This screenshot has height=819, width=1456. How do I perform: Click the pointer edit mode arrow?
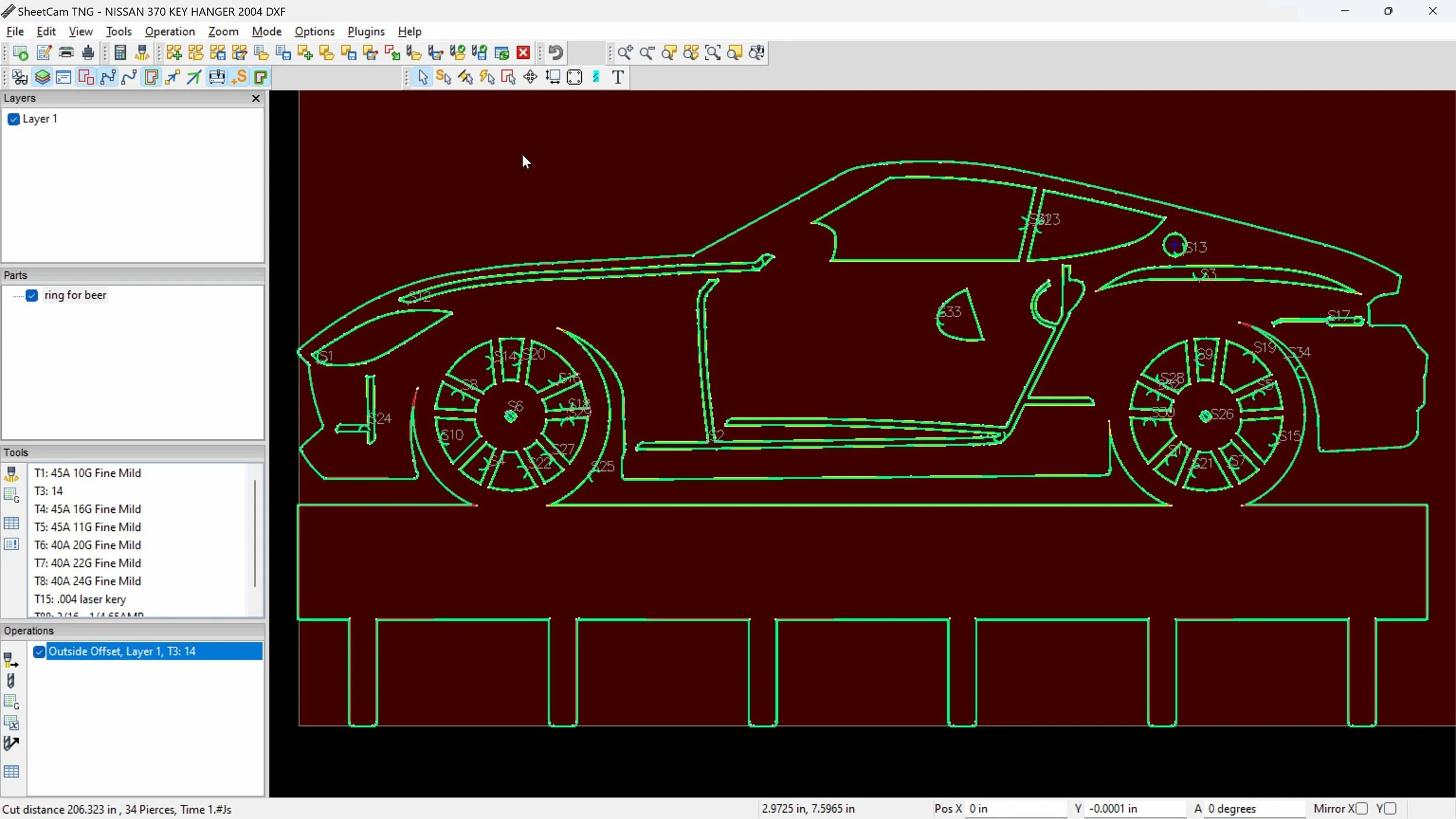423,77
